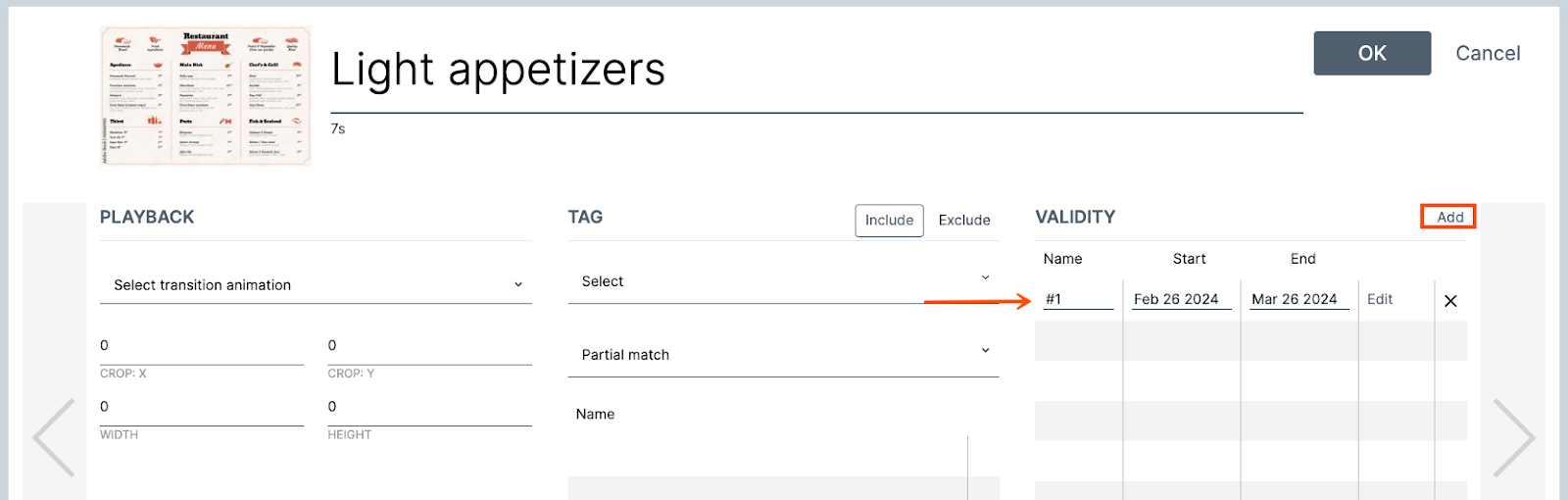This screenshot has width=1568, height=500.
Task: Focus the HEIGHT input field
Action: point(429,407)
